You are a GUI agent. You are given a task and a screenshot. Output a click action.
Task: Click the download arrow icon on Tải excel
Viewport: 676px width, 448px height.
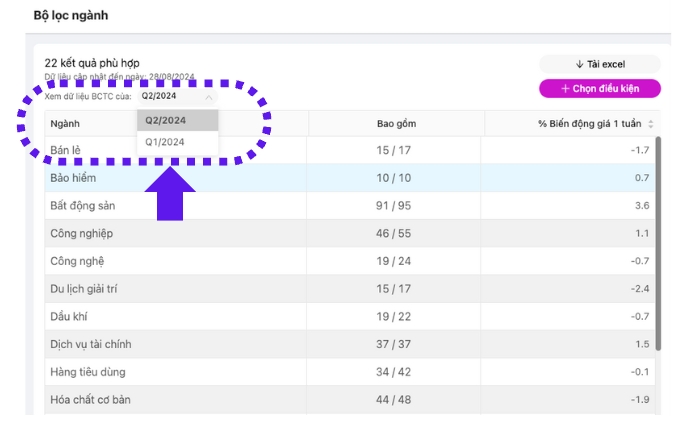pyautogui.click(x=579, y=64)
